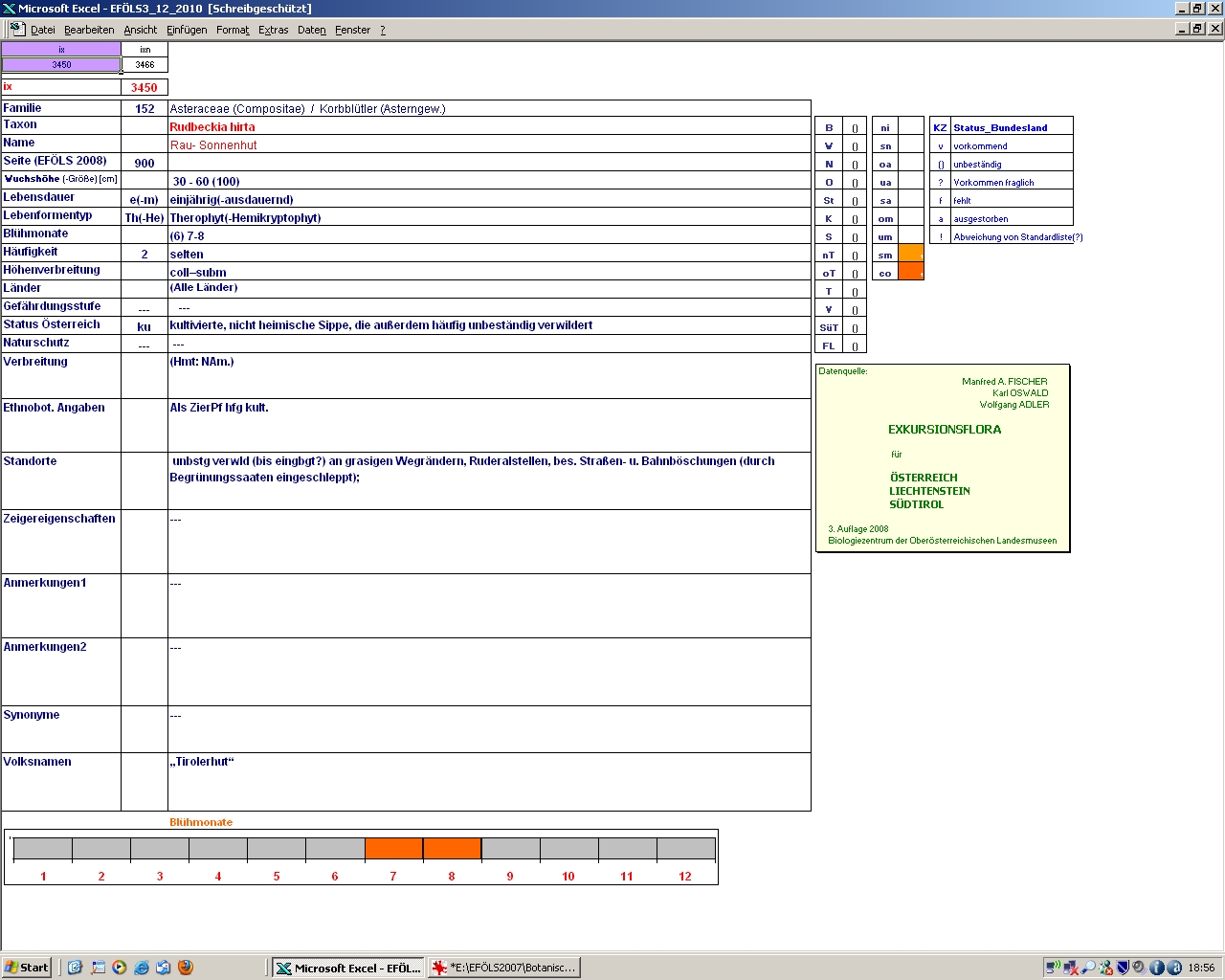Click the Windows Start button
The width and height of the screenshot is (1225, 980).
(27, 968)
